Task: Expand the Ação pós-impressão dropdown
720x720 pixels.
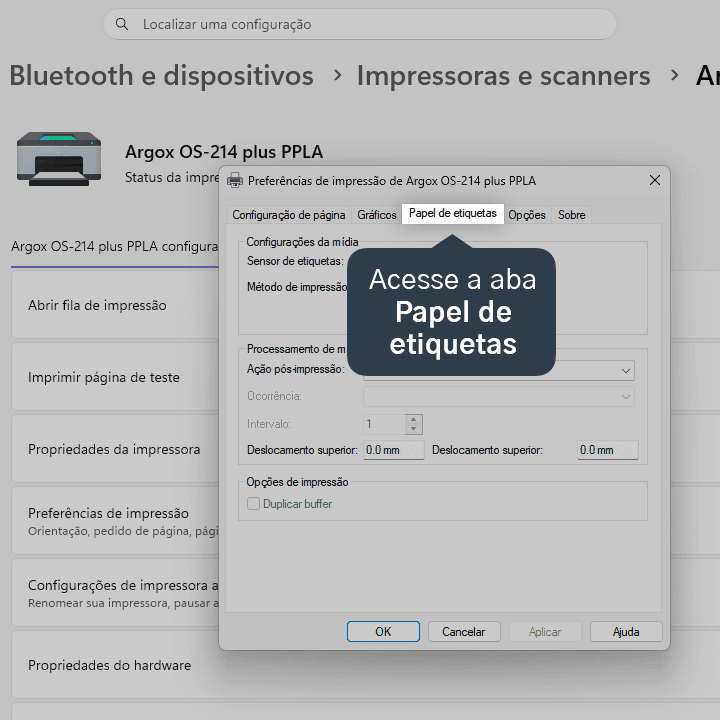Action: coord(625,371)
